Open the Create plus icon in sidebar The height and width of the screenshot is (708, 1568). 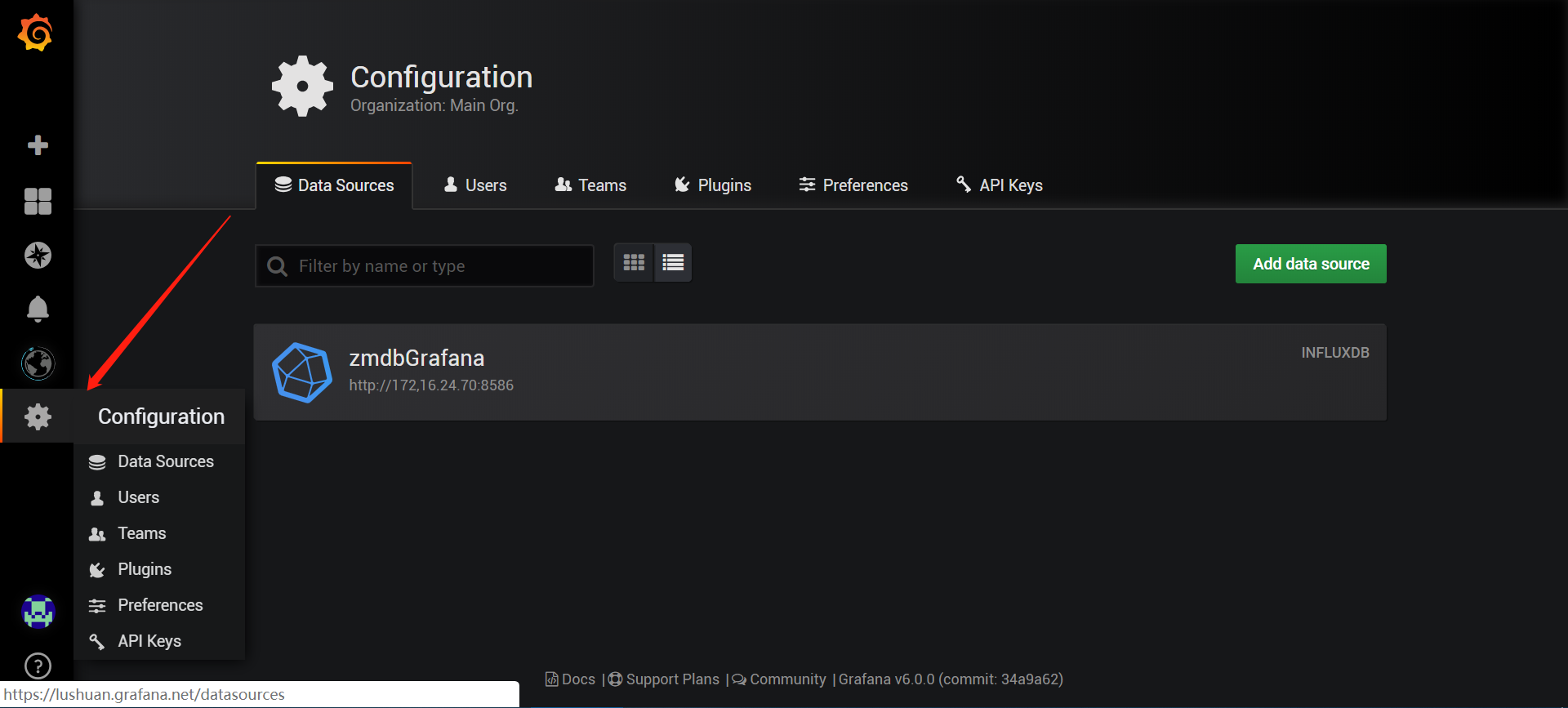(38, 145)
